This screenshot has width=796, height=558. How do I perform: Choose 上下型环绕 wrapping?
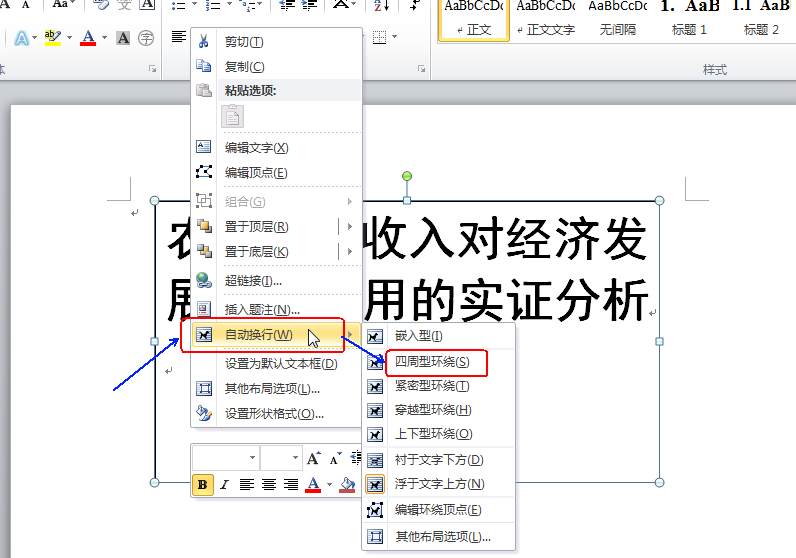point(433,434)
